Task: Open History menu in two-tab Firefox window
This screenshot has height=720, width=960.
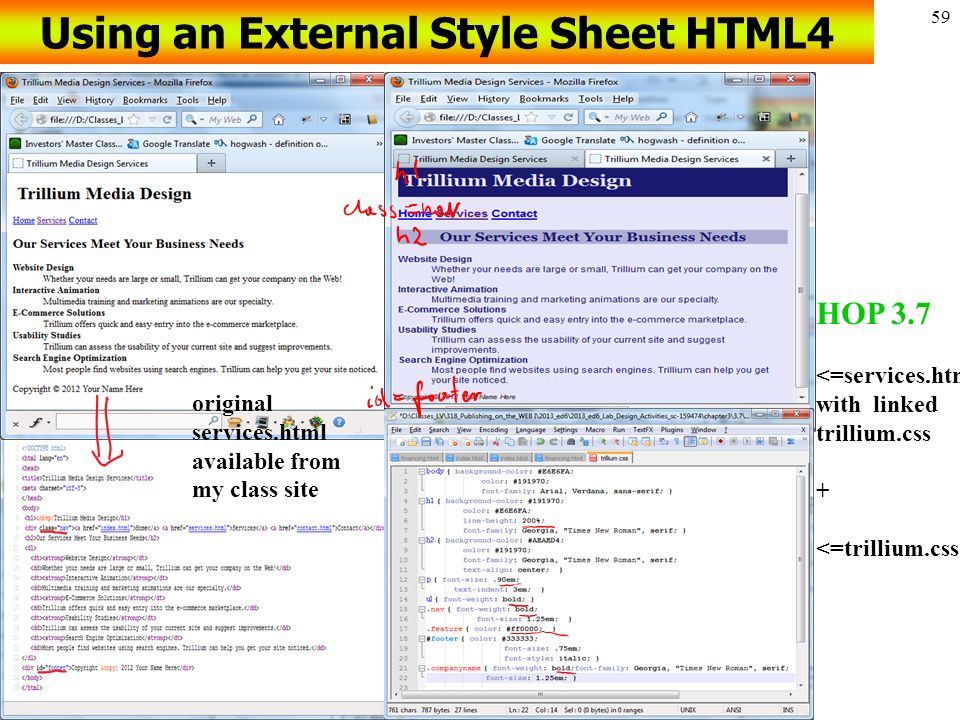Action: [x=493, y=99]
